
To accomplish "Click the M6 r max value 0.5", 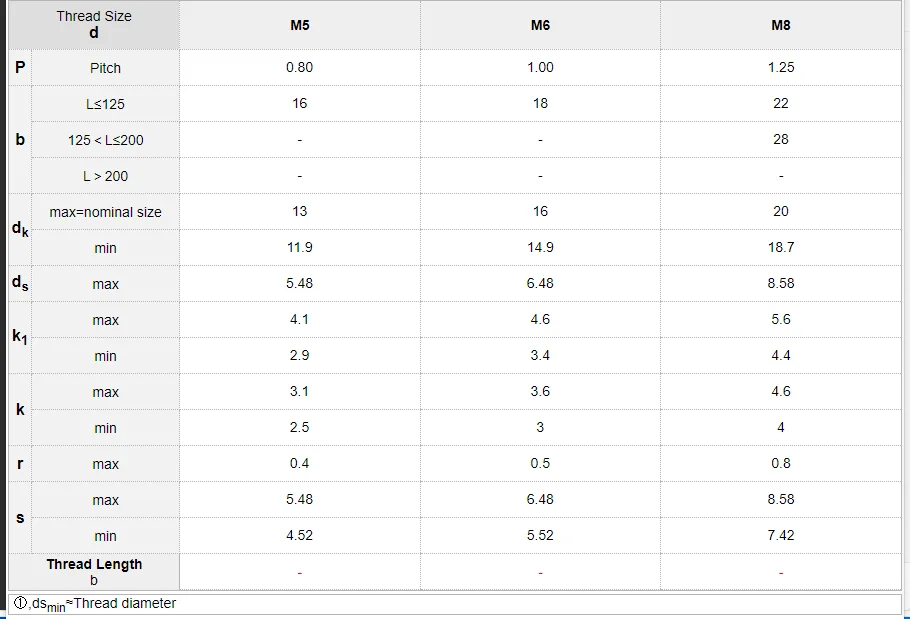I will [x=540, y=463].
